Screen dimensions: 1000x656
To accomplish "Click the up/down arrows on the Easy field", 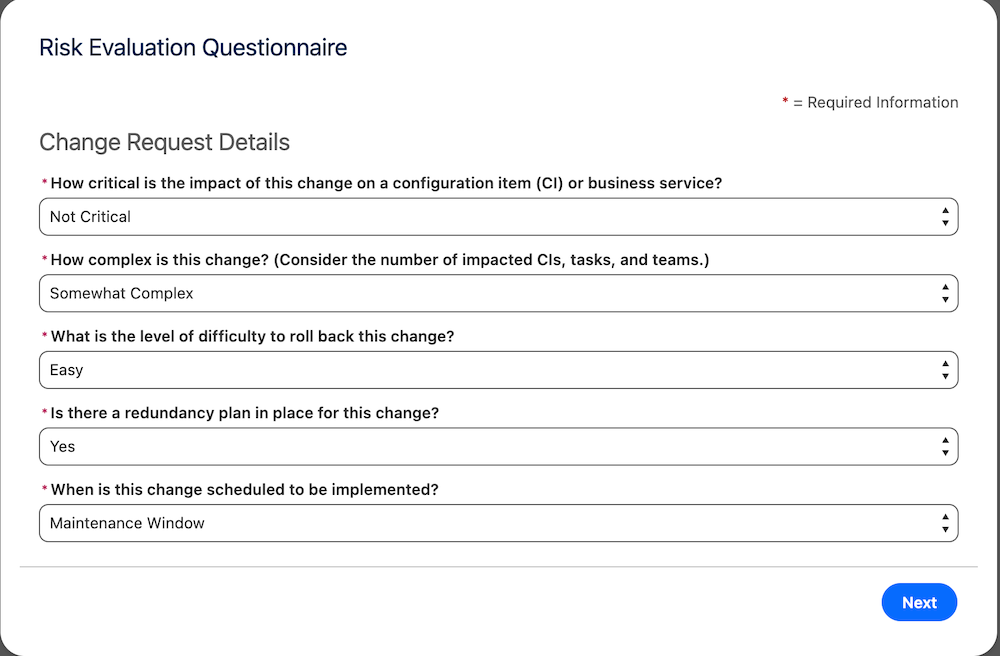I will (x=945, y=370).
